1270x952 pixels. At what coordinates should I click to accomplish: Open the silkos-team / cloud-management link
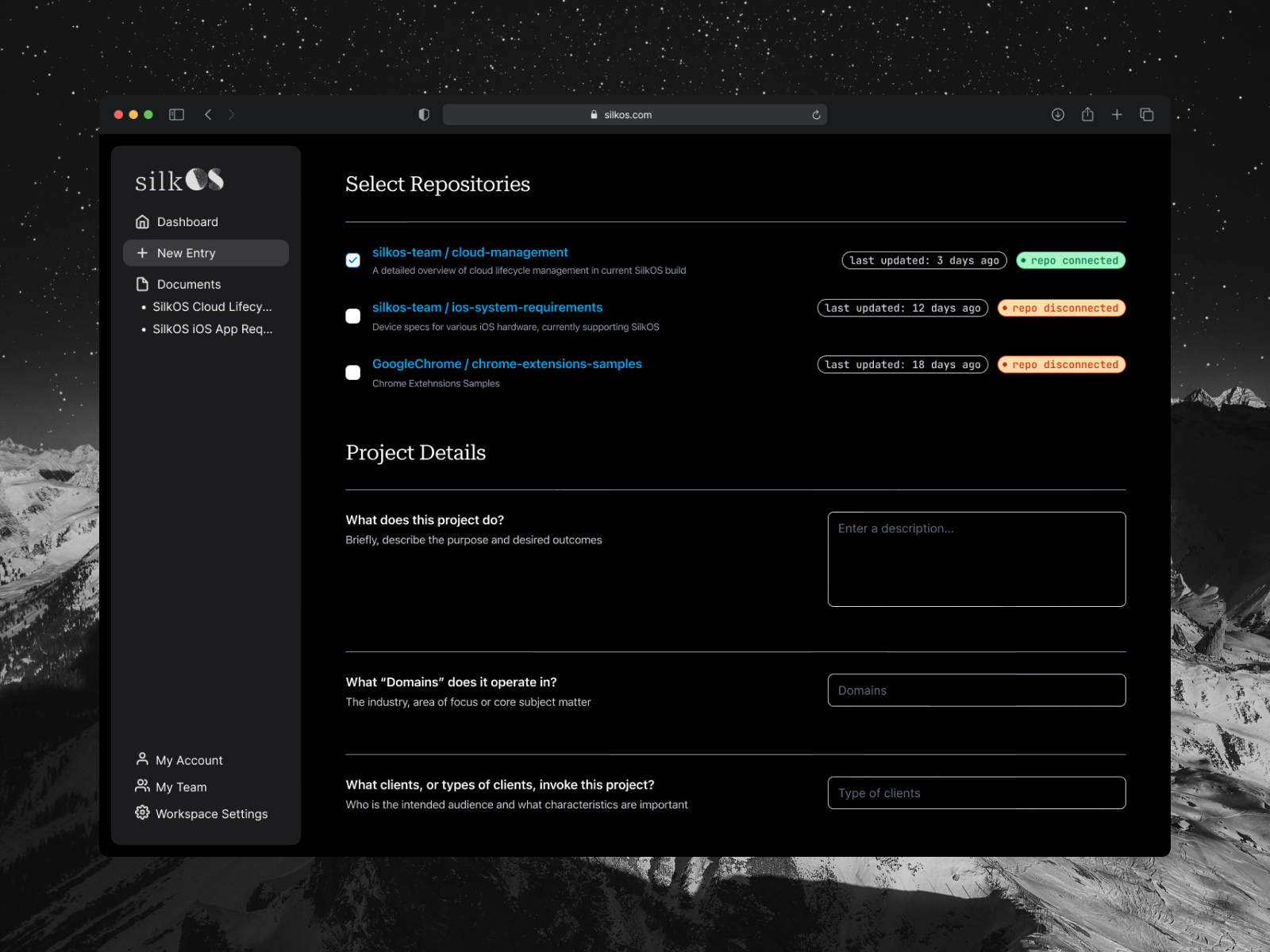(x=470, y=252)
